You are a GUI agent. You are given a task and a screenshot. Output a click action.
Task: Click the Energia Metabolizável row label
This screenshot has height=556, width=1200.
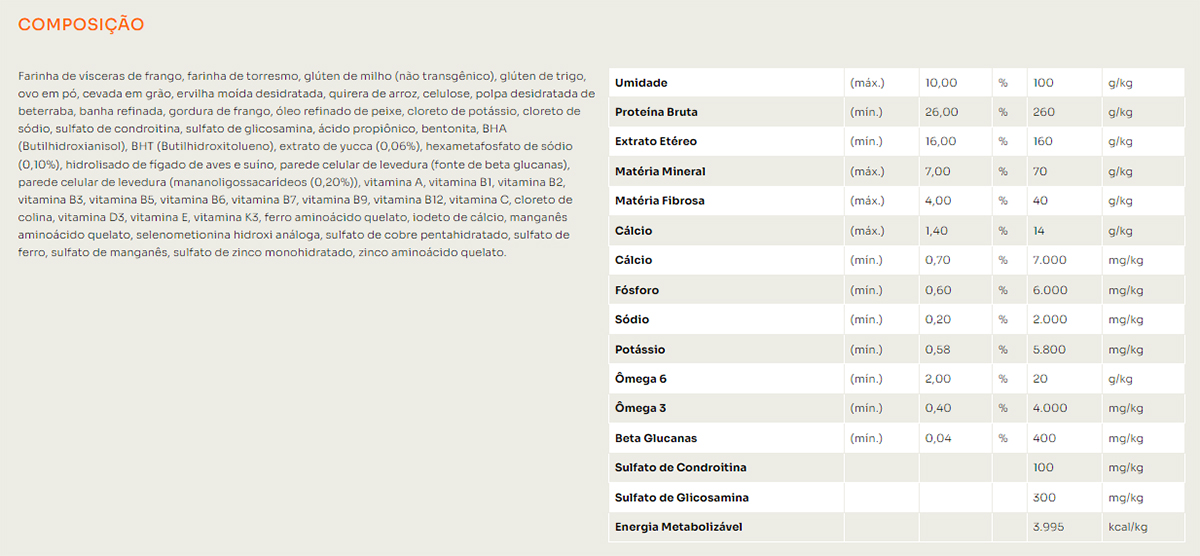[x=679, y=527]
